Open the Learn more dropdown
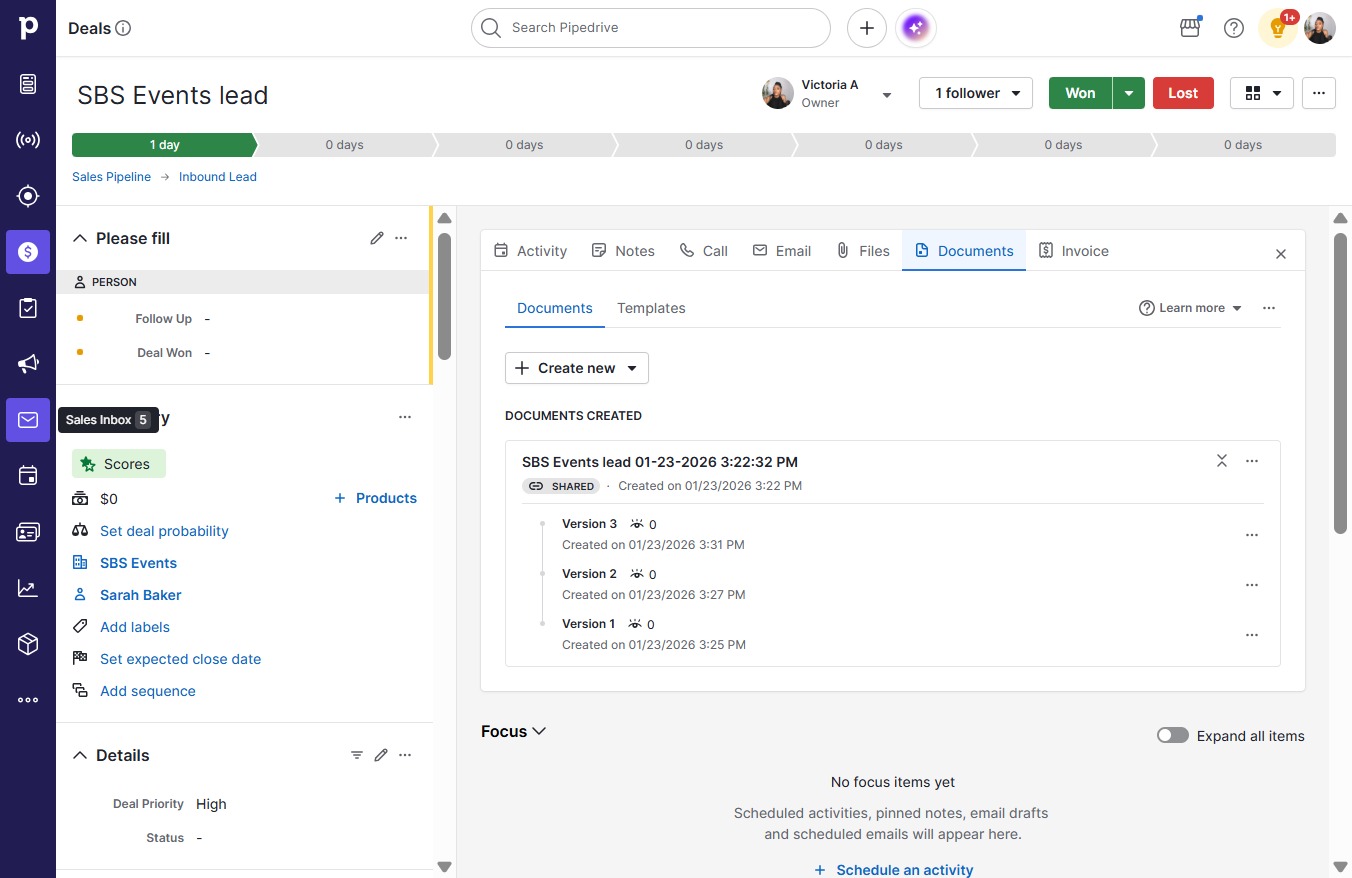 (x=1191, y=308)
